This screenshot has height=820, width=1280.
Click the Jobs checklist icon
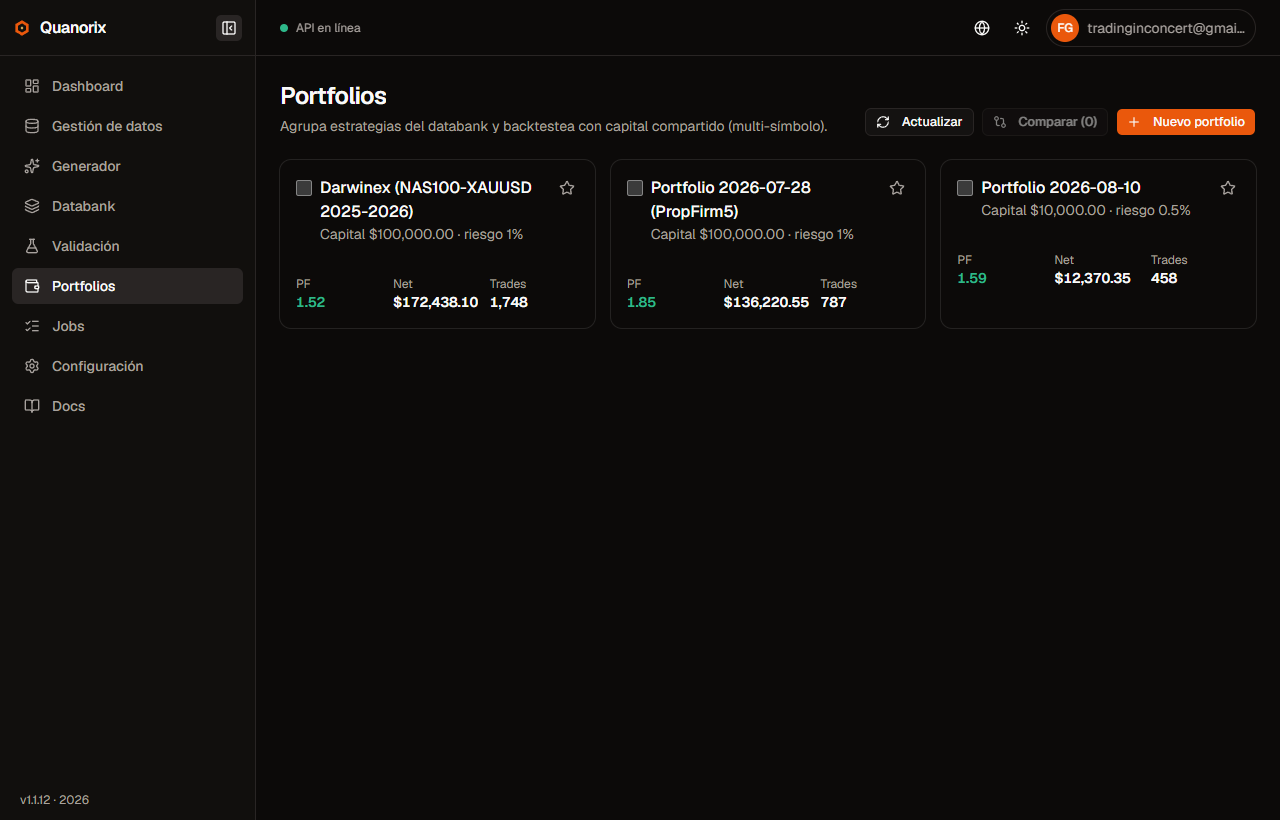point(32,326)
